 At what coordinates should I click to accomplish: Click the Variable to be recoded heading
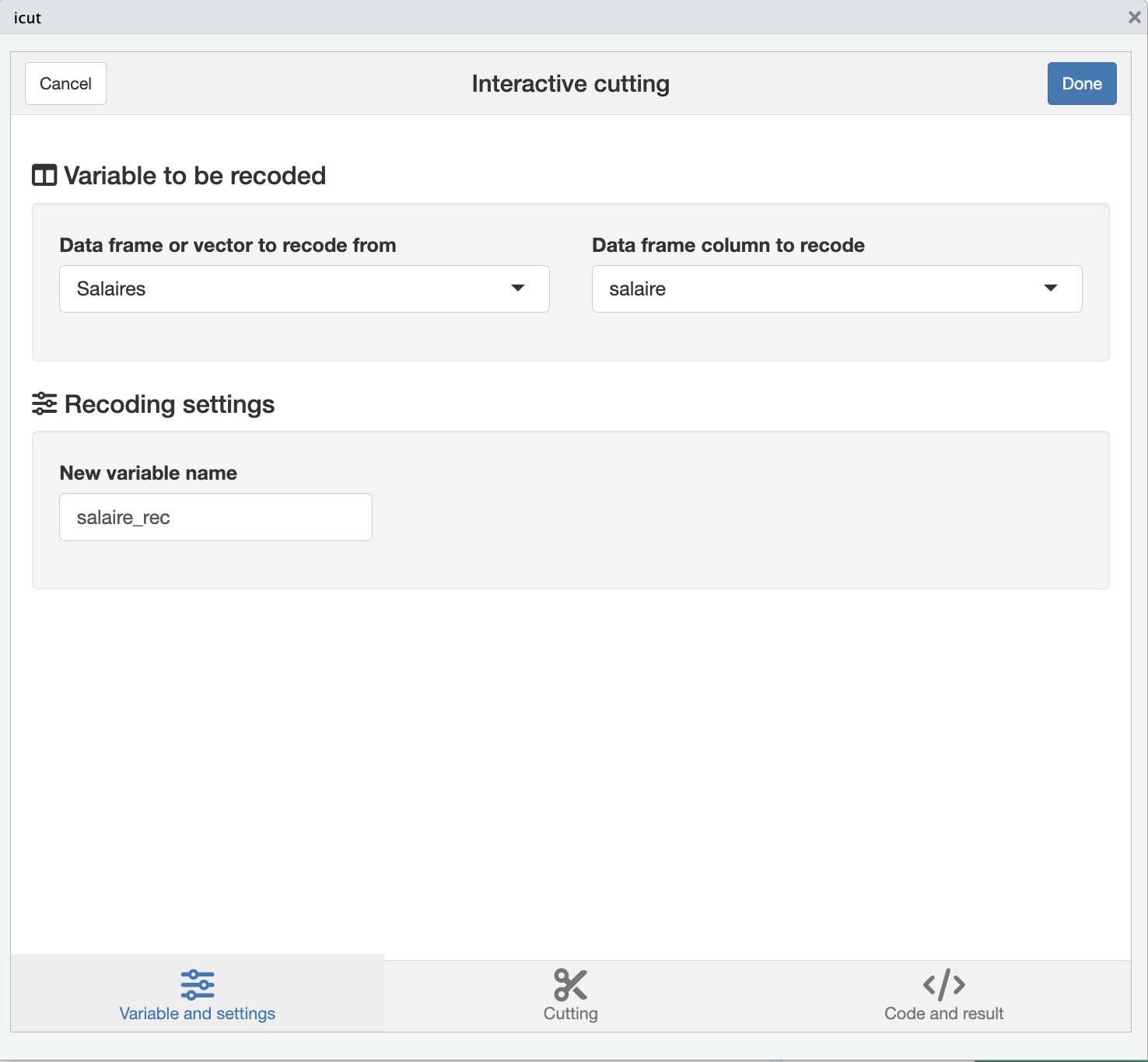pyautogui.click(x=194, y=176)
